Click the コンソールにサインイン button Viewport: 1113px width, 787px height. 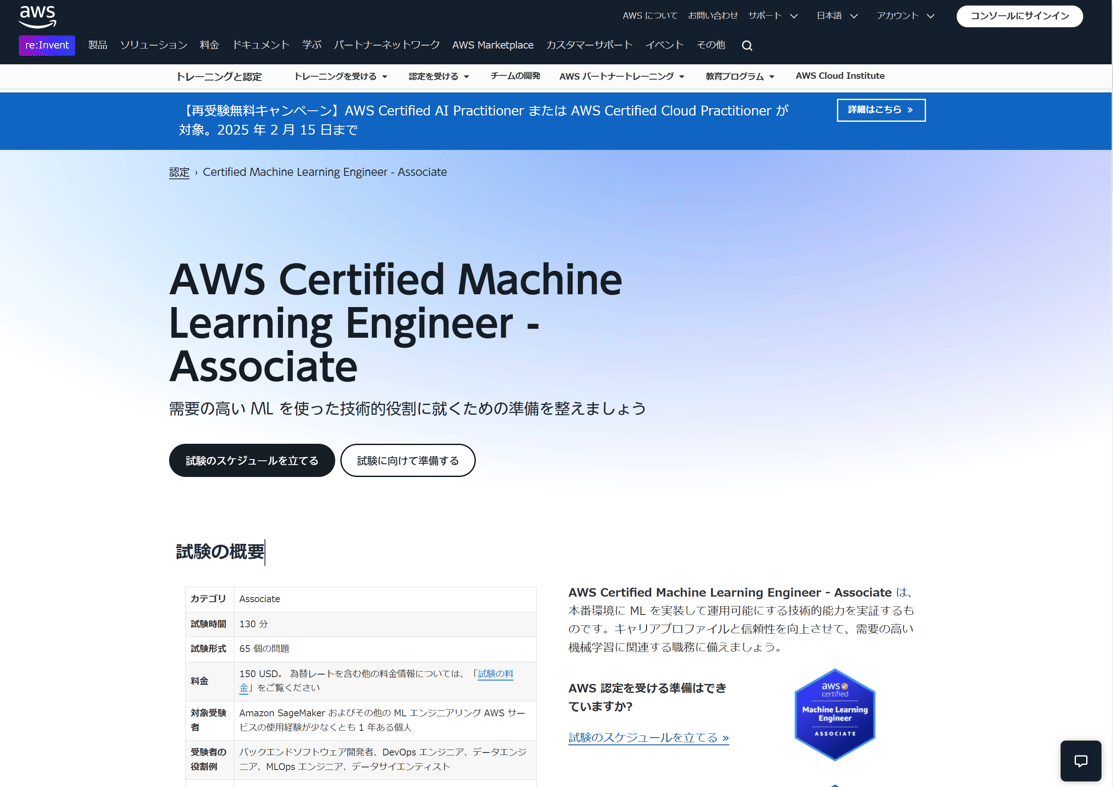(x=1018, y=16)
